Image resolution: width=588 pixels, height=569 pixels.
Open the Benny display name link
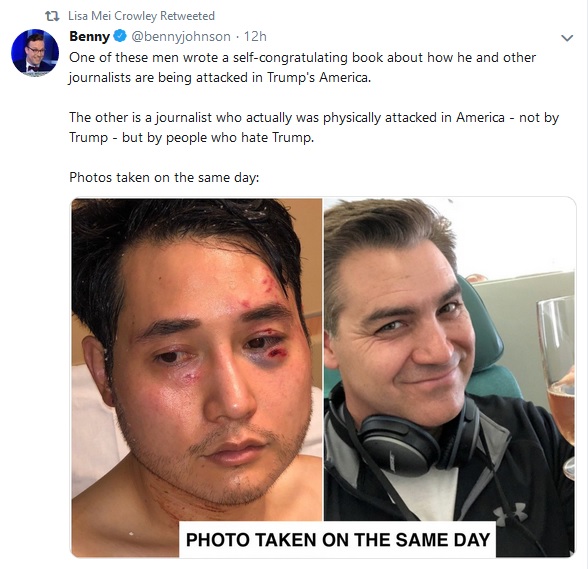89,36
